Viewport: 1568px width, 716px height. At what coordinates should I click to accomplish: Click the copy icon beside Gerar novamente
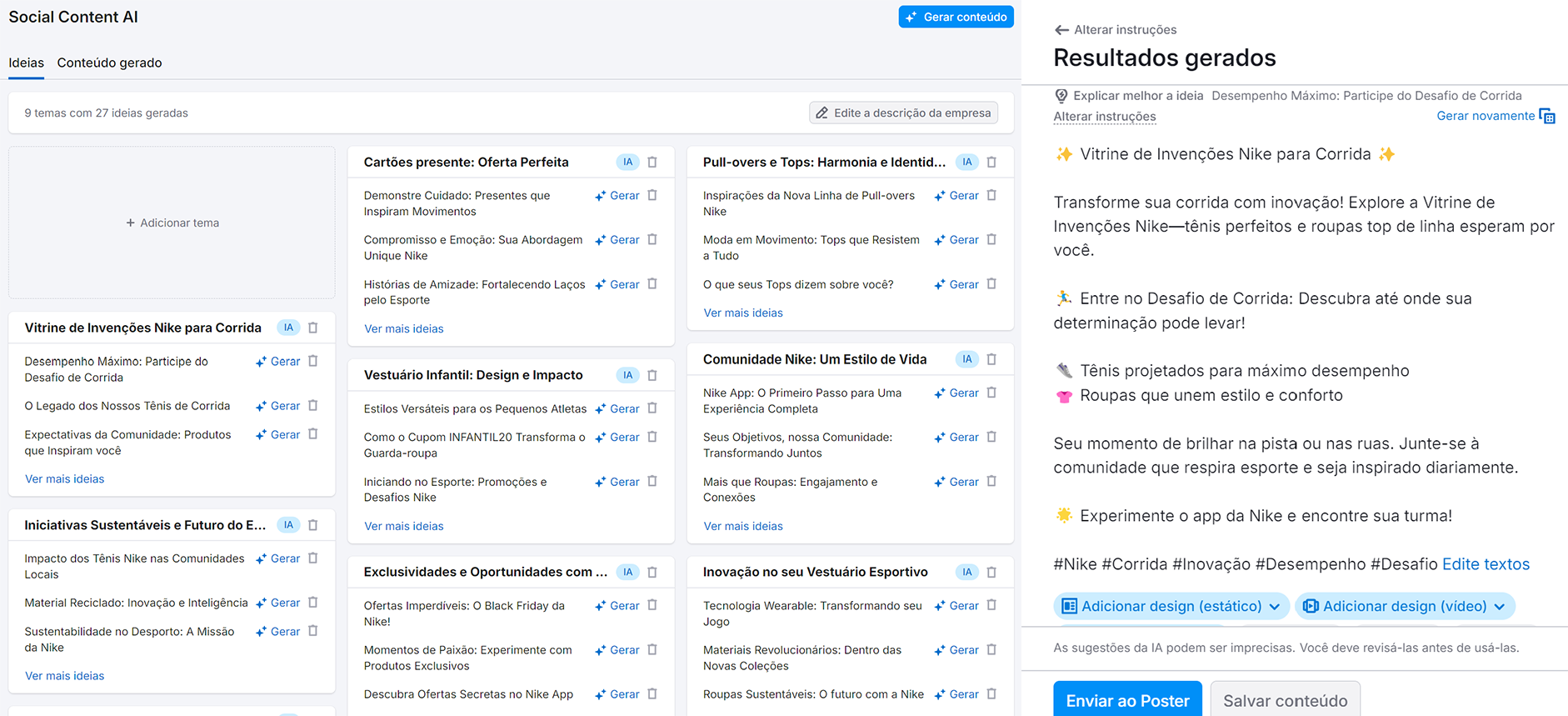(x=1547, y=116)
